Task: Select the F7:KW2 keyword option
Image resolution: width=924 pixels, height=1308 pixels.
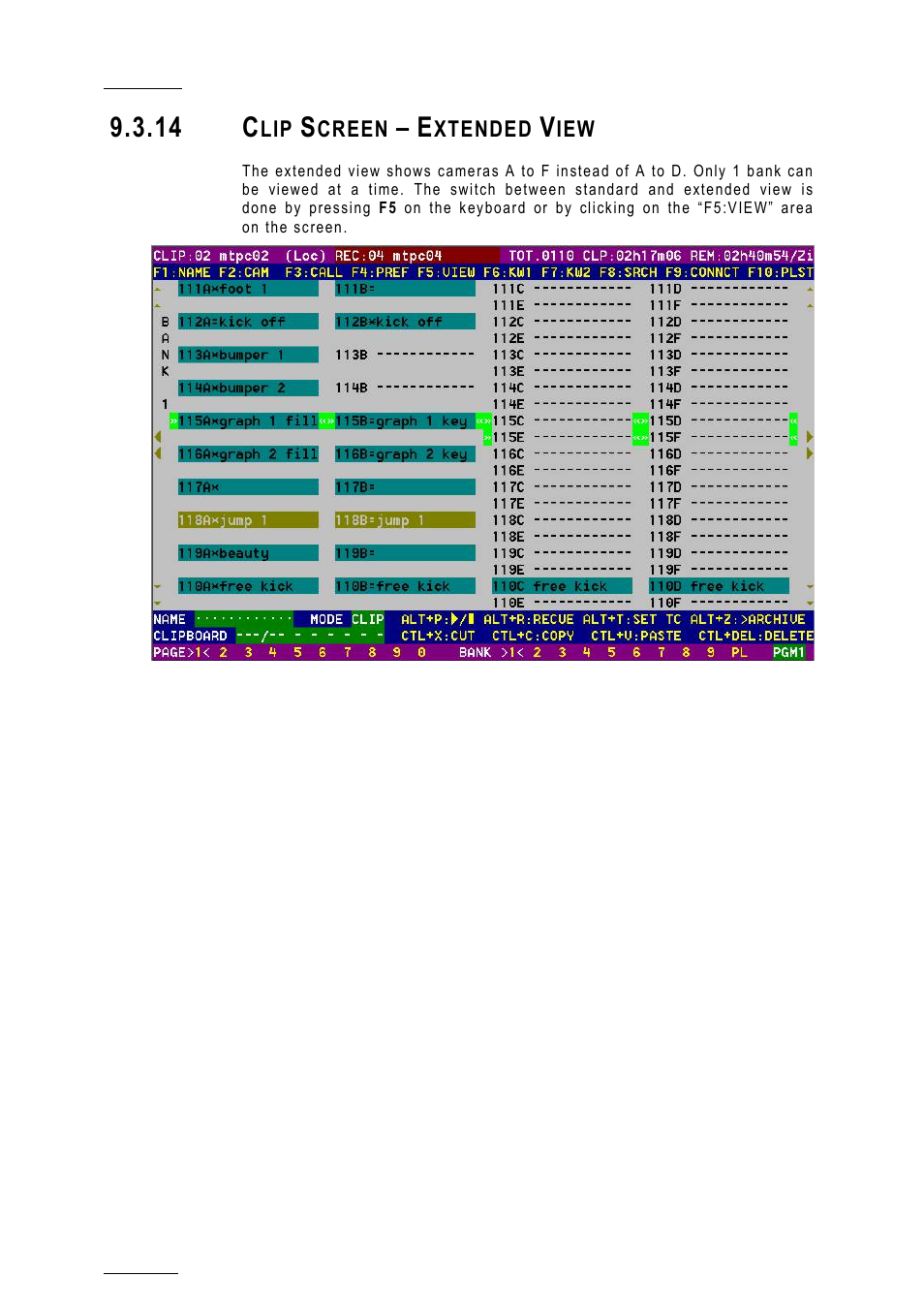Action: pyautogui.click(x=566, y=273)
